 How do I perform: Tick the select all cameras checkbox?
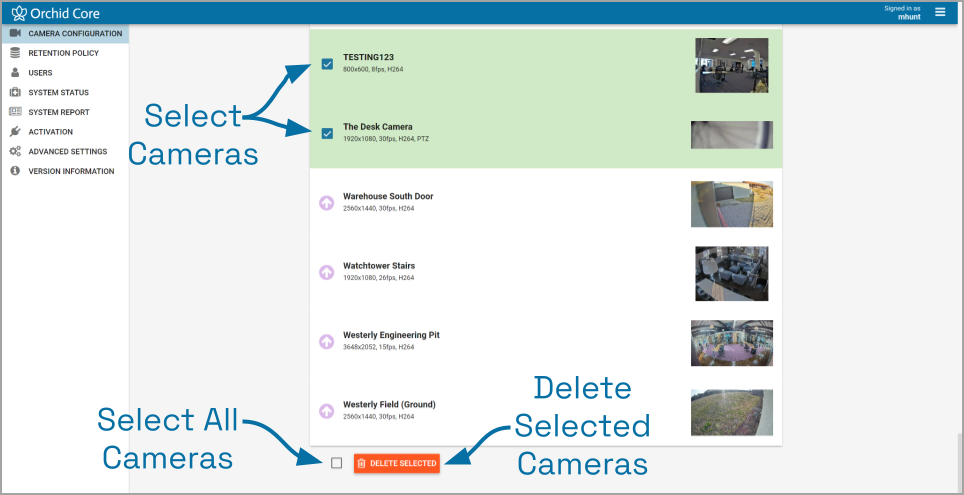[336, 463]
